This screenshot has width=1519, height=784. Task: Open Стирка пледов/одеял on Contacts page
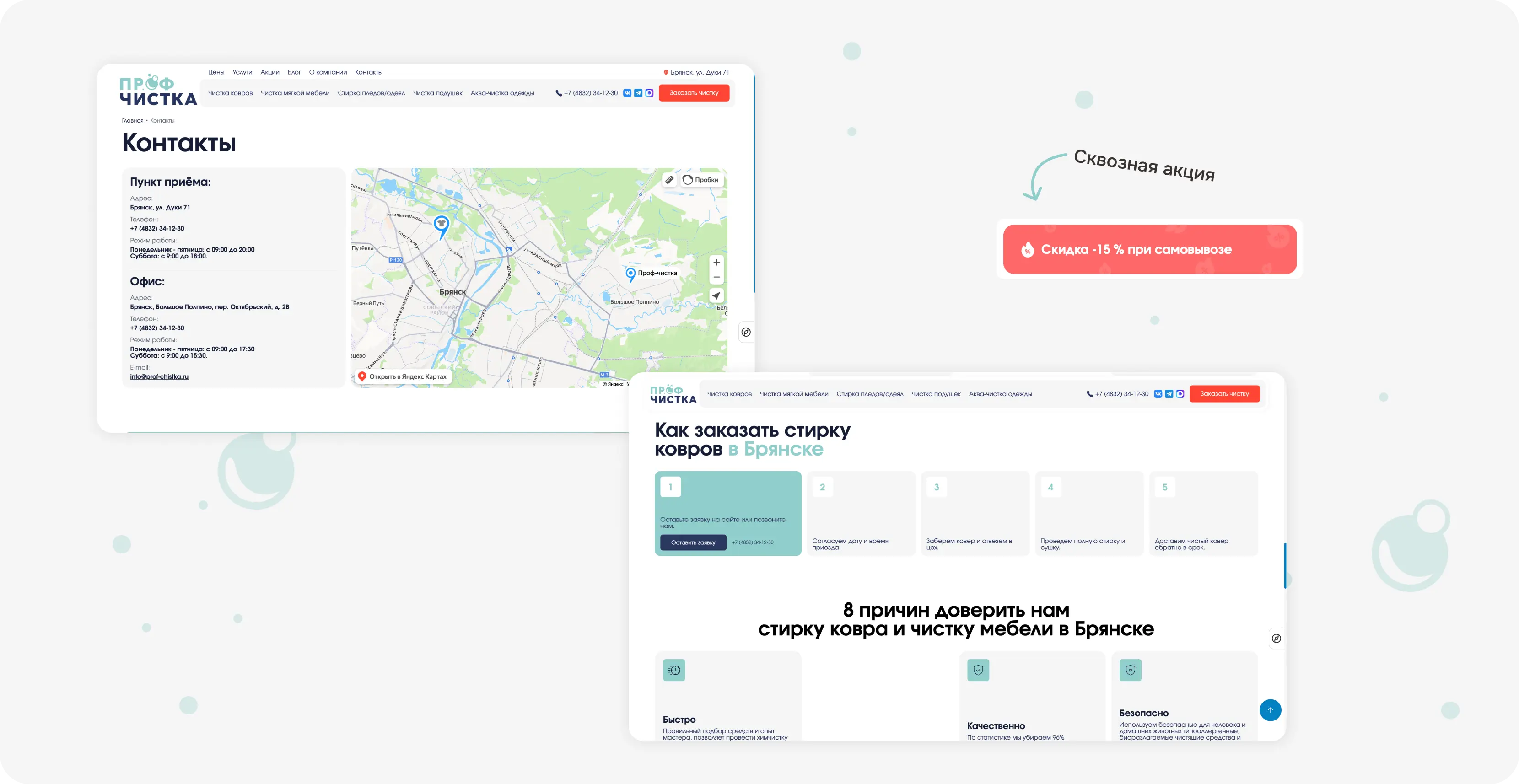point(372,93)
